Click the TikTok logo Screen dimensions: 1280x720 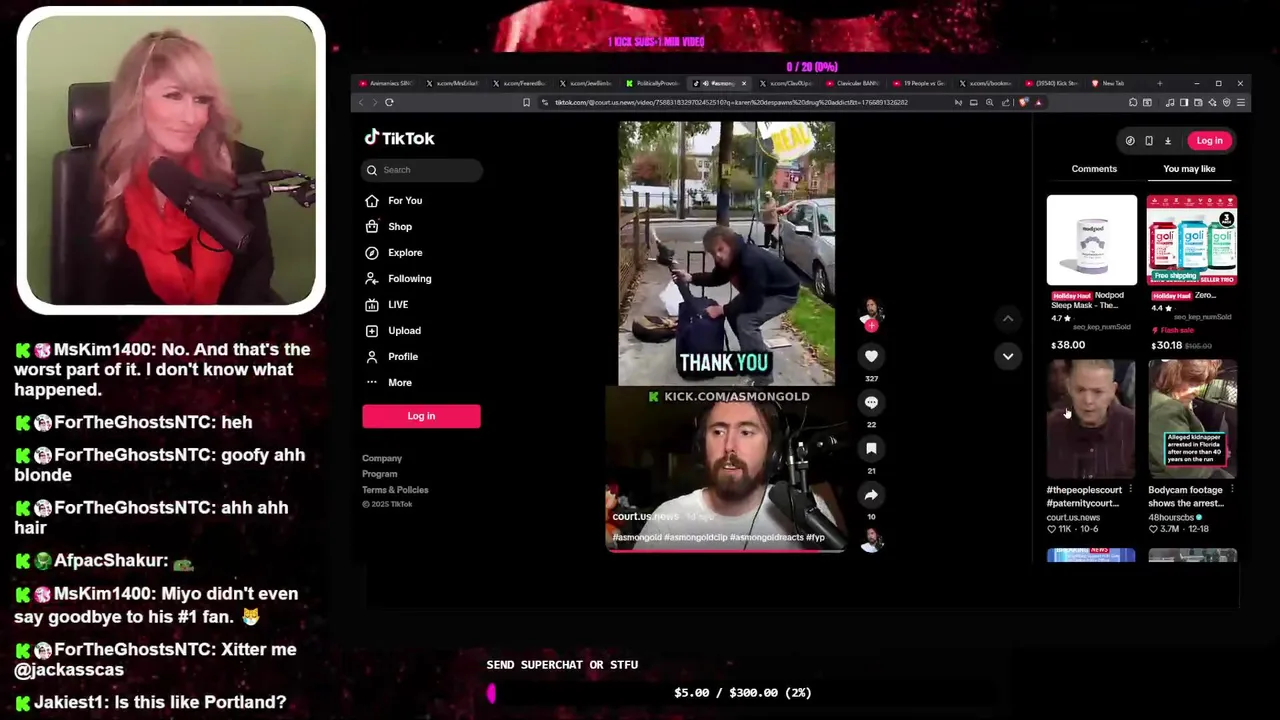(399, 138)
